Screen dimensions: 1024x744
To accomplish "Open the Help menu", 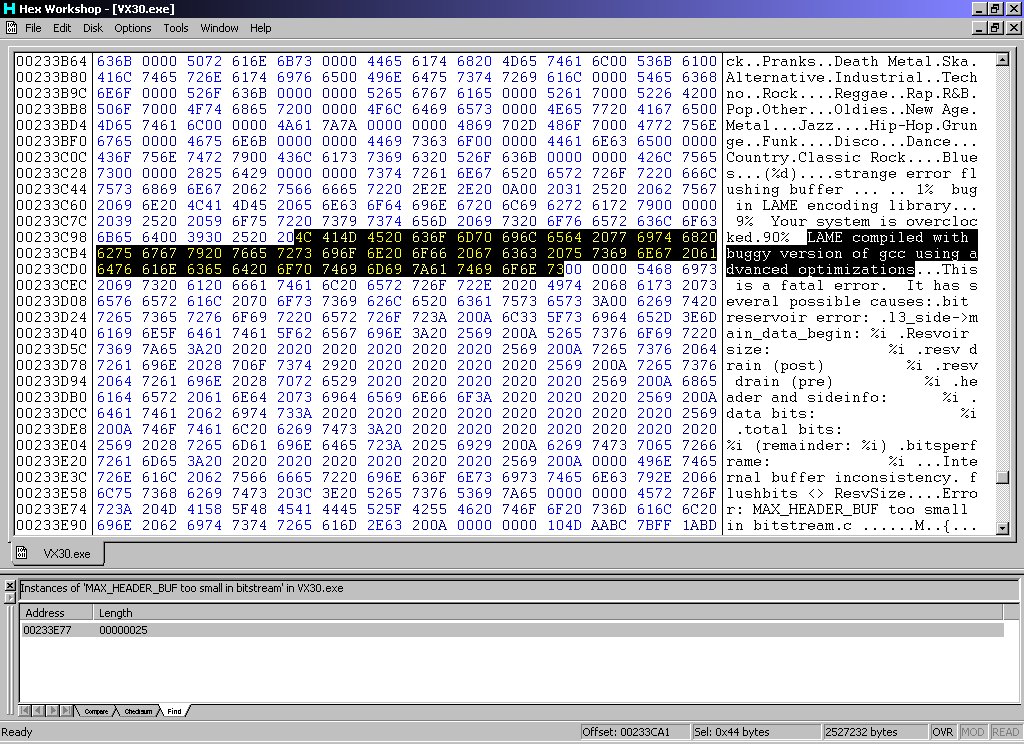I will tap(261, 28).
